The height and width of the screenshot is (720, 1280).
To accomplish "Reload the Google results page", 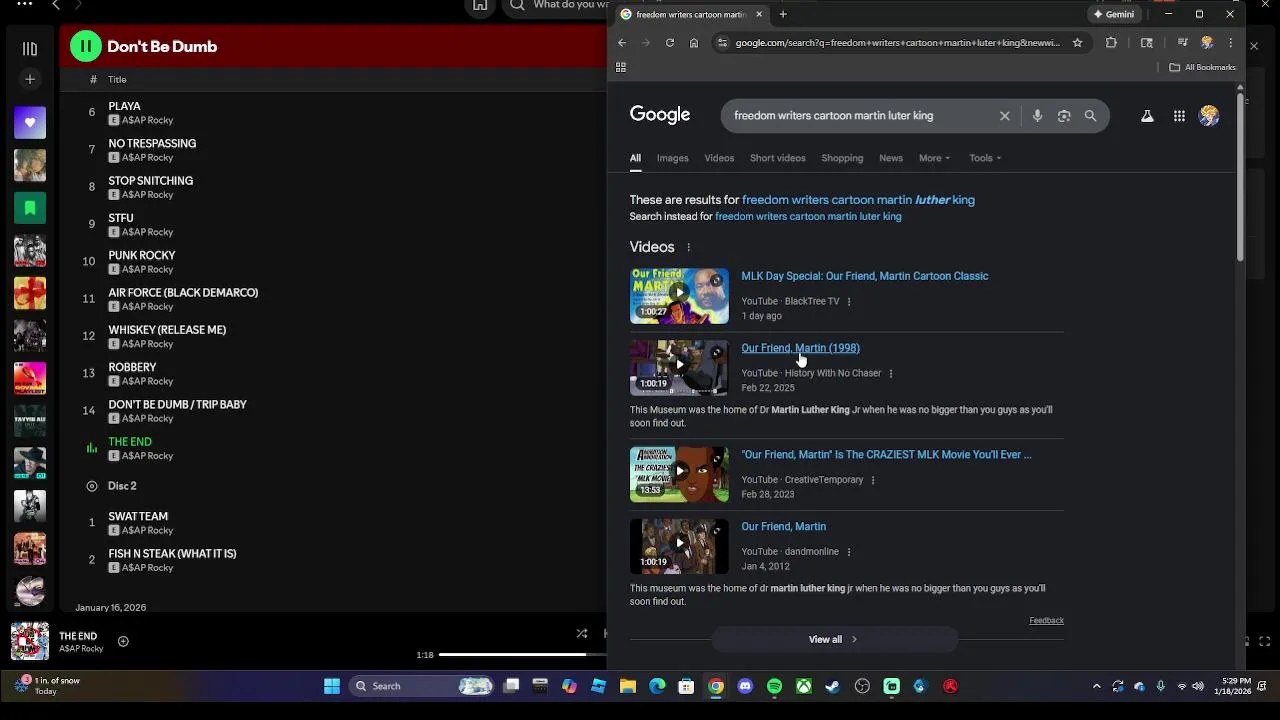I will [x=670, y=43].
